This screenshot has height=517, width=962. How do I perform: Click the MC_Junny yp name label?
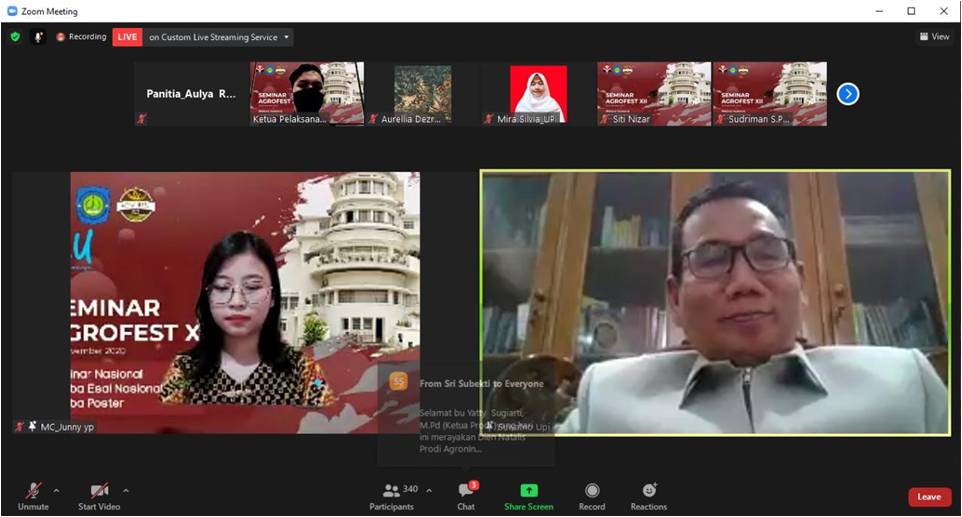pyautogui.click(x=67, y=426)
